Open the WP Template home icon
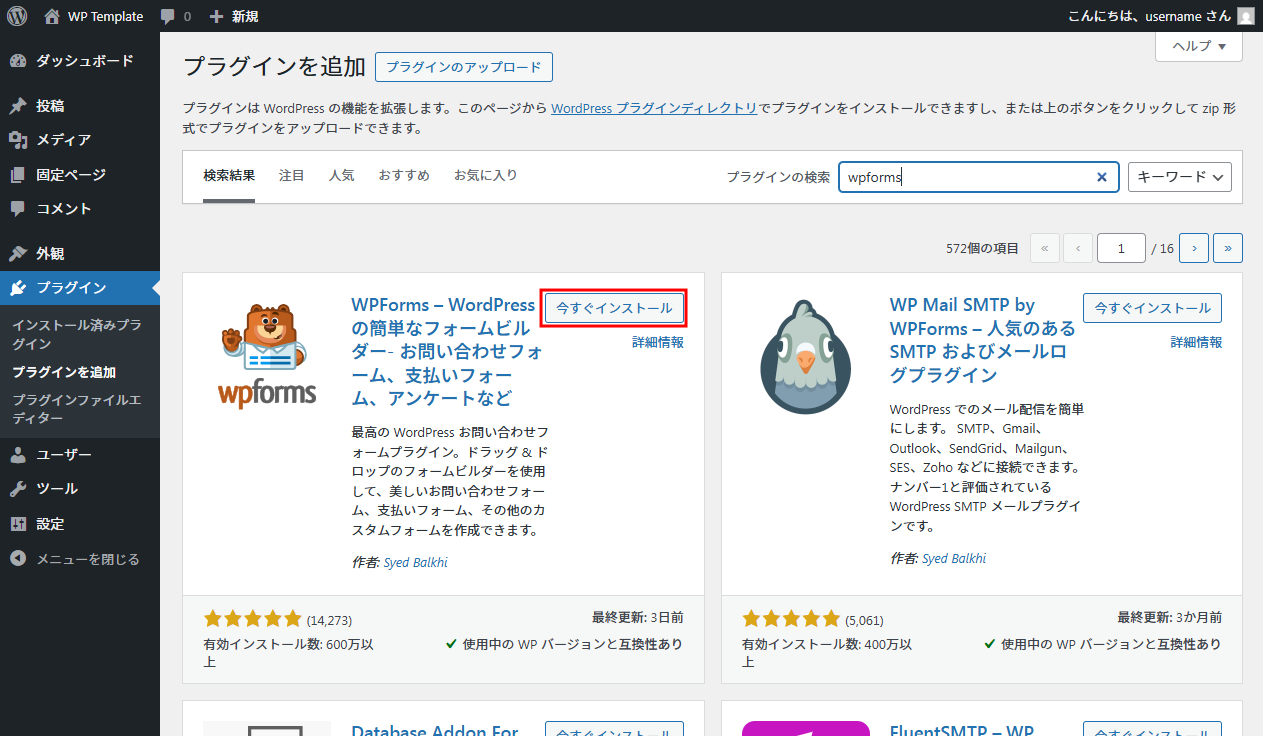This screenshot has height=736, width=1263. point(52,16)
